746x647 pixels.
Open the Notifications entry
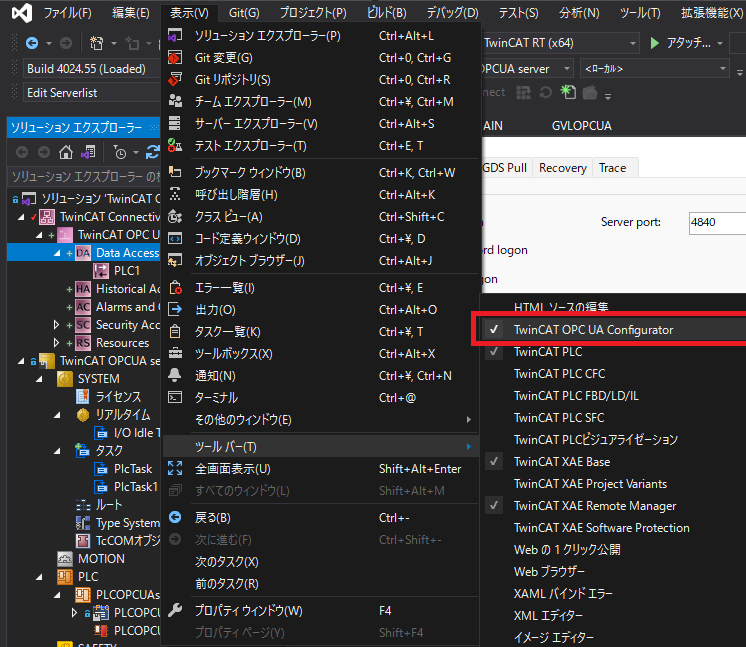[320, 376]
